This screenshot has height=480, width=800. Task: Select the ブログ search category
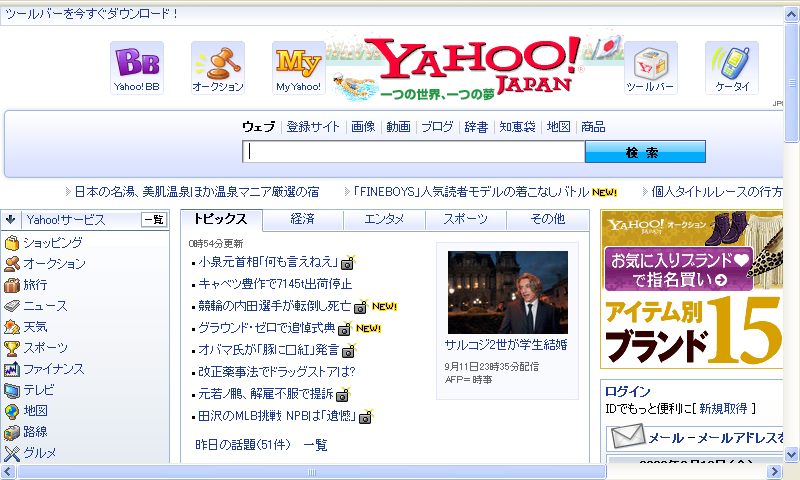coord(437,127)
